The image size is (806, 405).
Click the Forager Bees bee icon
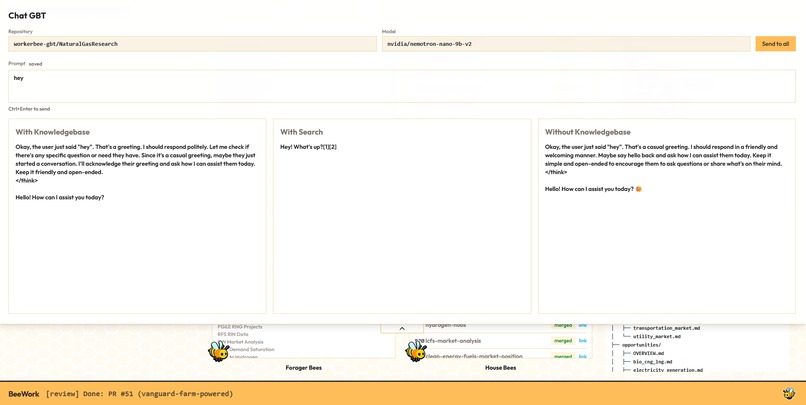point(219,351)
